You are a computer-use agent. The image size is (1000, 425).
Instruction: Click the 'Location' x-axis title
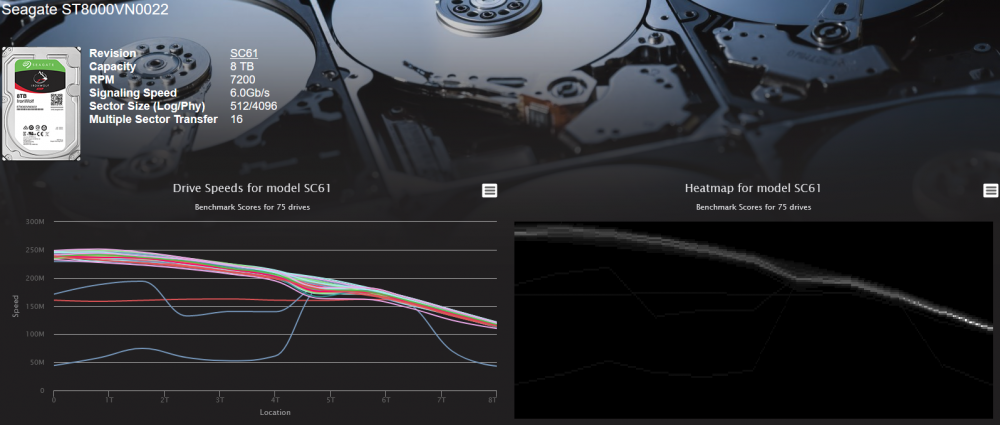(x=275, y=412)
